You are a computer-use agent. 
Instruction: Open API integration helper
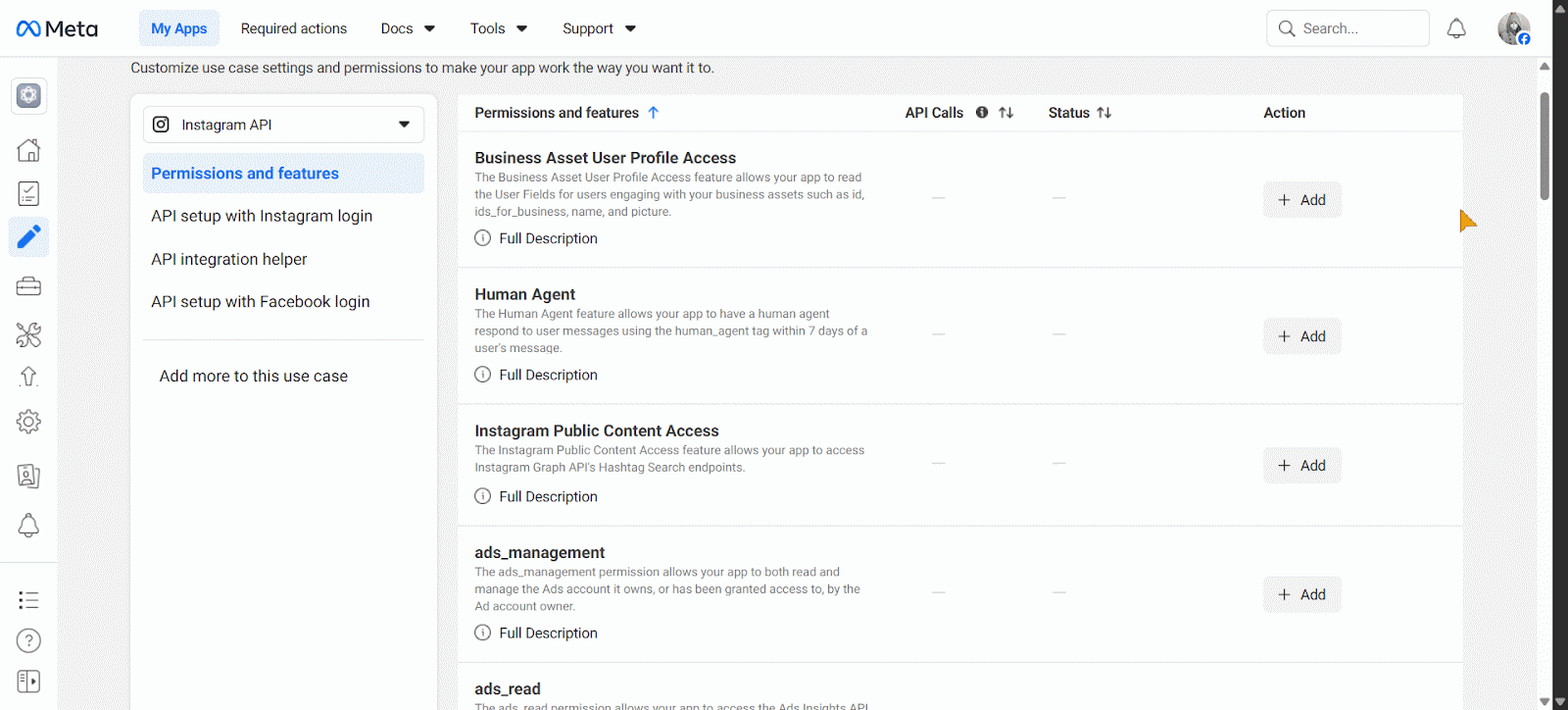click(x=229, y=259)
